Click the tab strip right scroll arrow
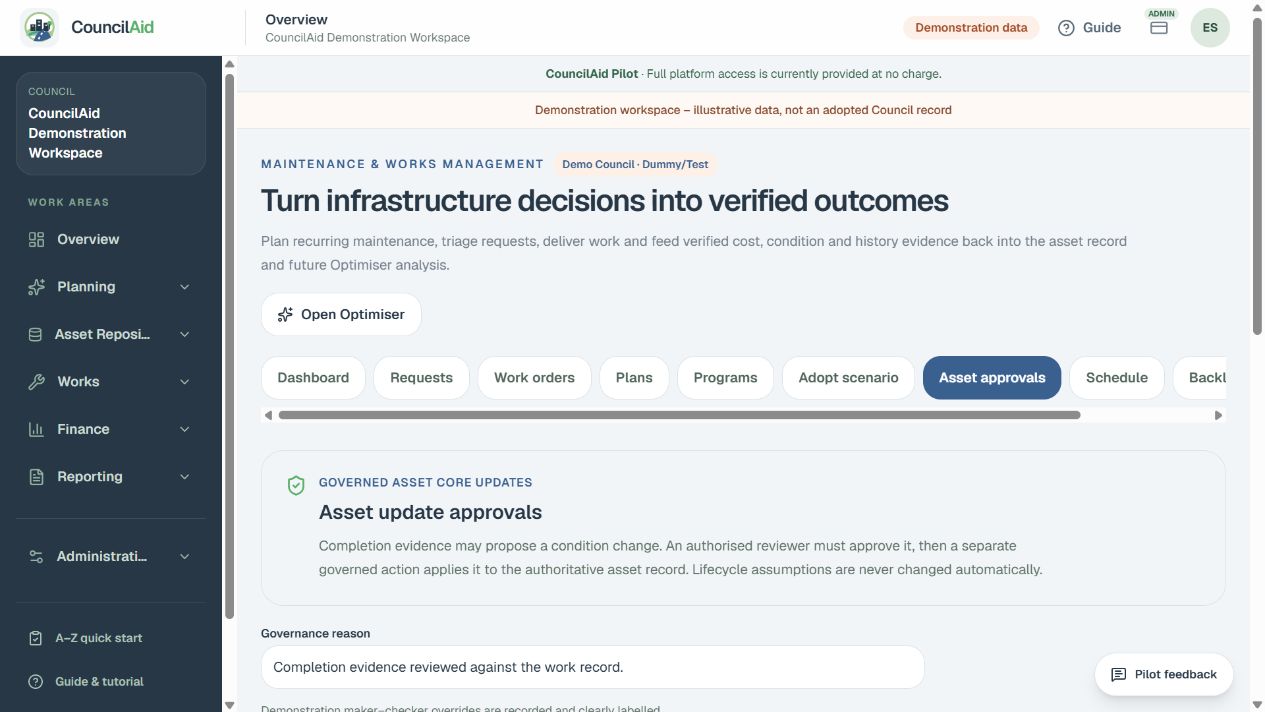Screen dimensions: 1265x712 coord(1218,415)
